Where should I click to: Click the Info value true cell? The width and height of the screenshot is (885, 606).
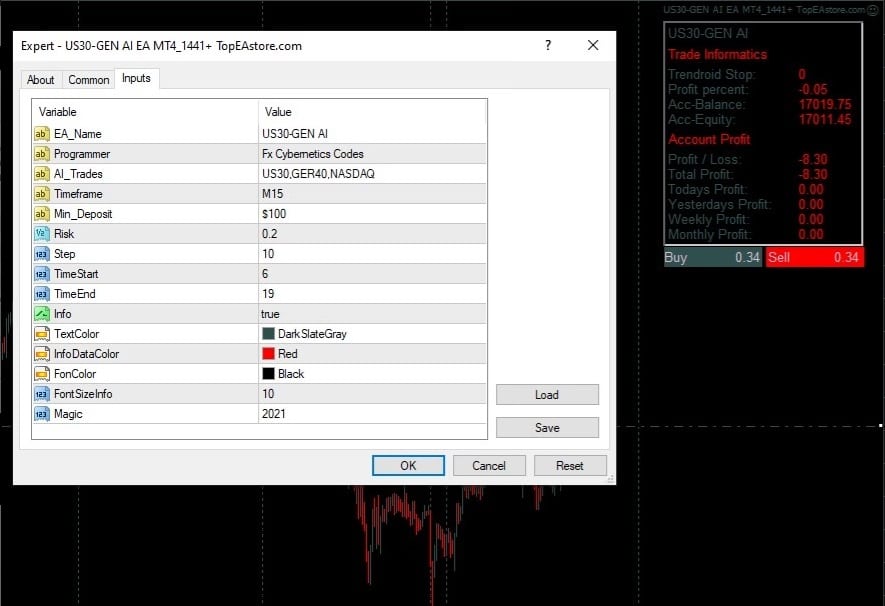pos(373,314)
